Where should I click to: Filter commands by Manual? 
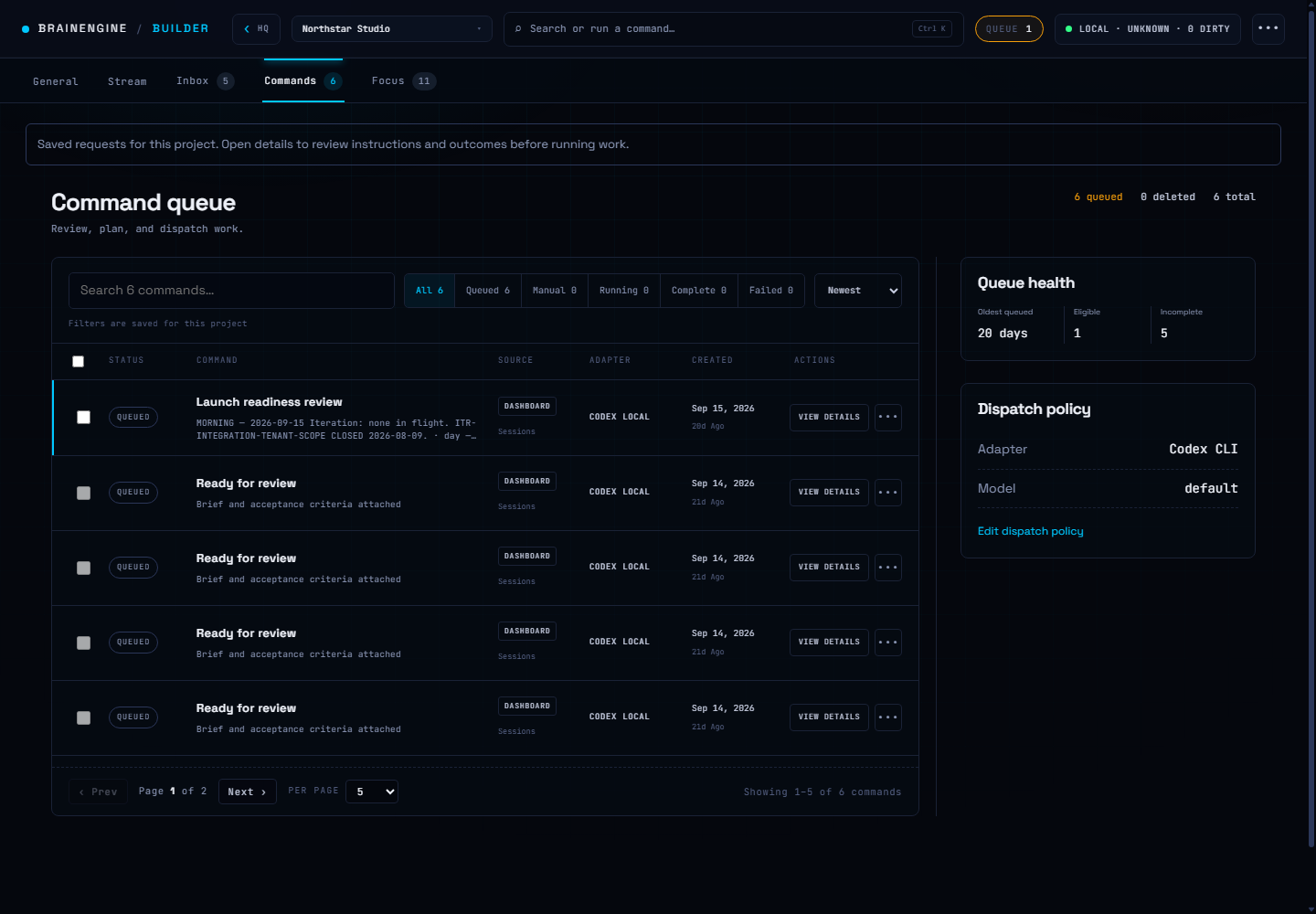(x=555, y=291)
